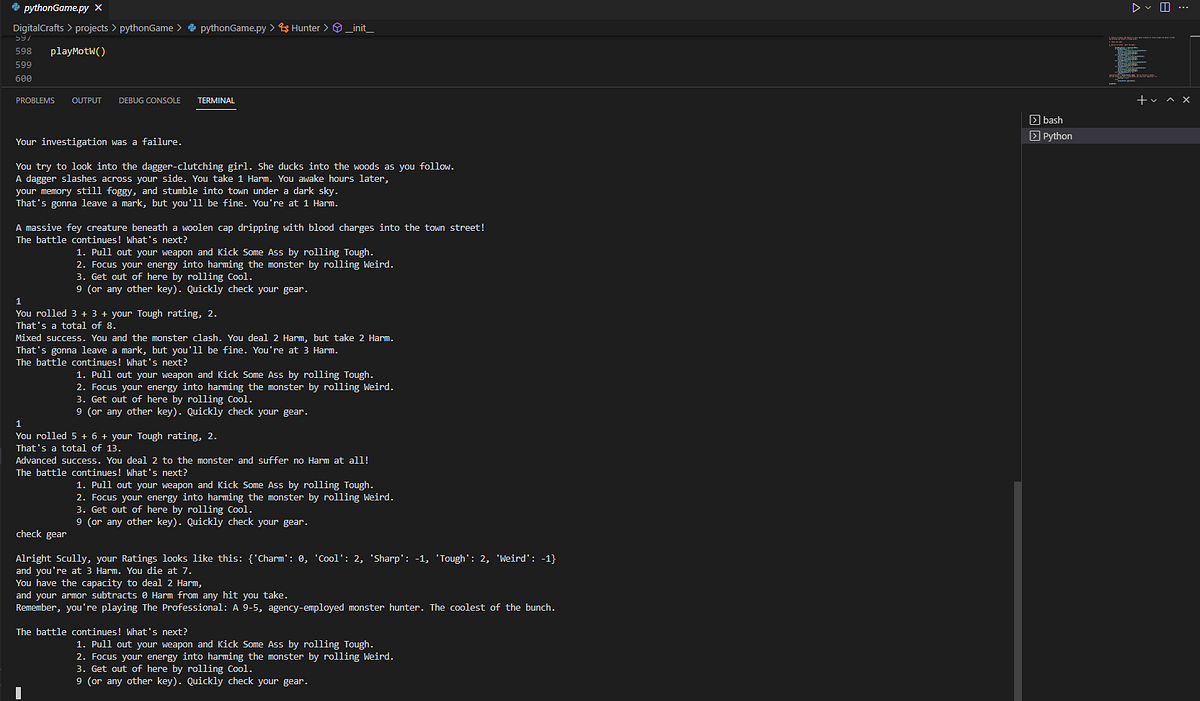This screenshot has height=701, width=1200.
Task: Click the bash shell icon in terminal list
Action: click(x=1036, y=120)
